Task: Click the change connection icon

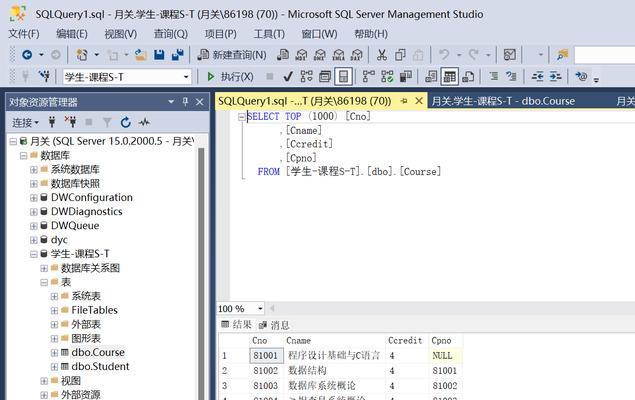Action: click(44, 76)
